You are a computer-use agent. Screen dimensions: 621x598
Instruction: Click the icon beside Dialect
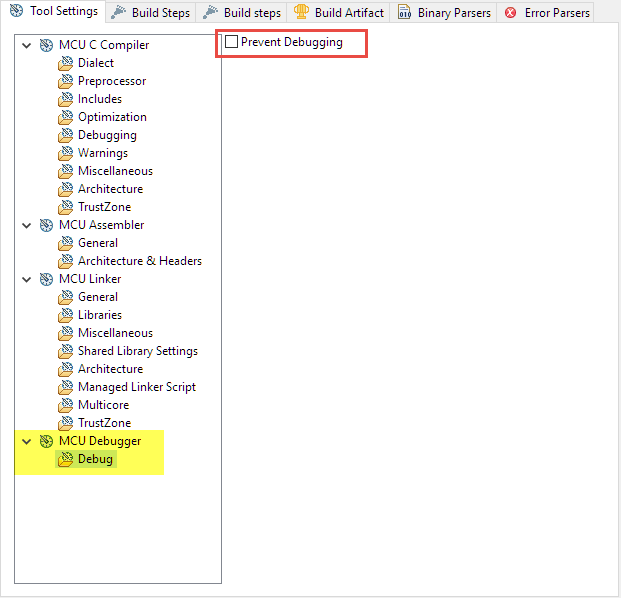(66, 63)
